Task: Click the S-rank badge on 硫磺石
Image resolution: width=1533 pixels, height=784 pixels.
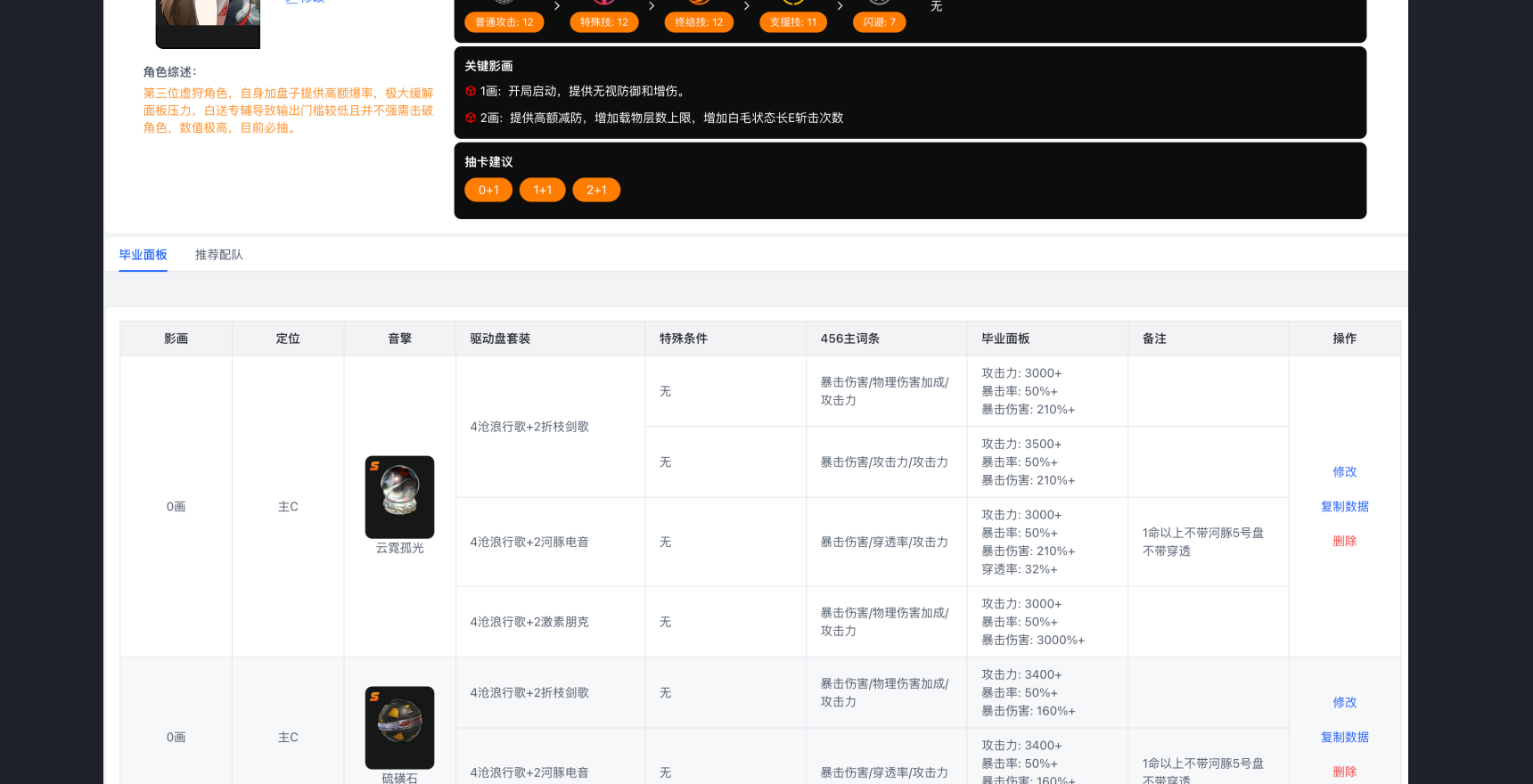Action: 375,697
